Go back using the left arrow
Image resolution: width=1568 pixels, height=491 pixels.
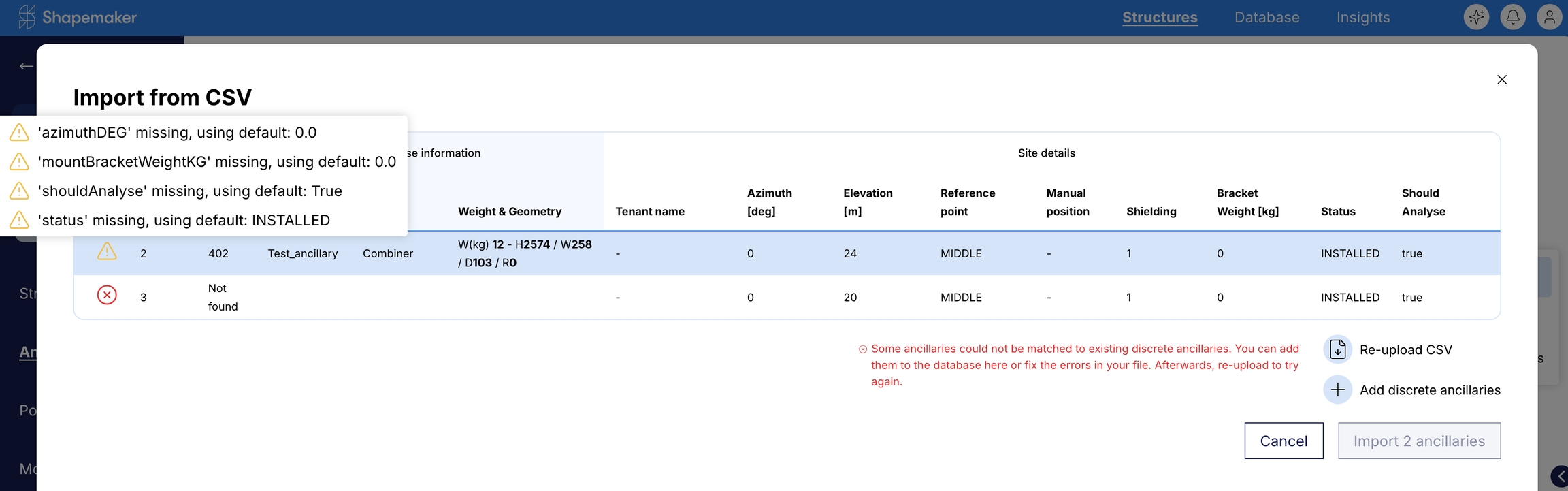tap(26, 66)
